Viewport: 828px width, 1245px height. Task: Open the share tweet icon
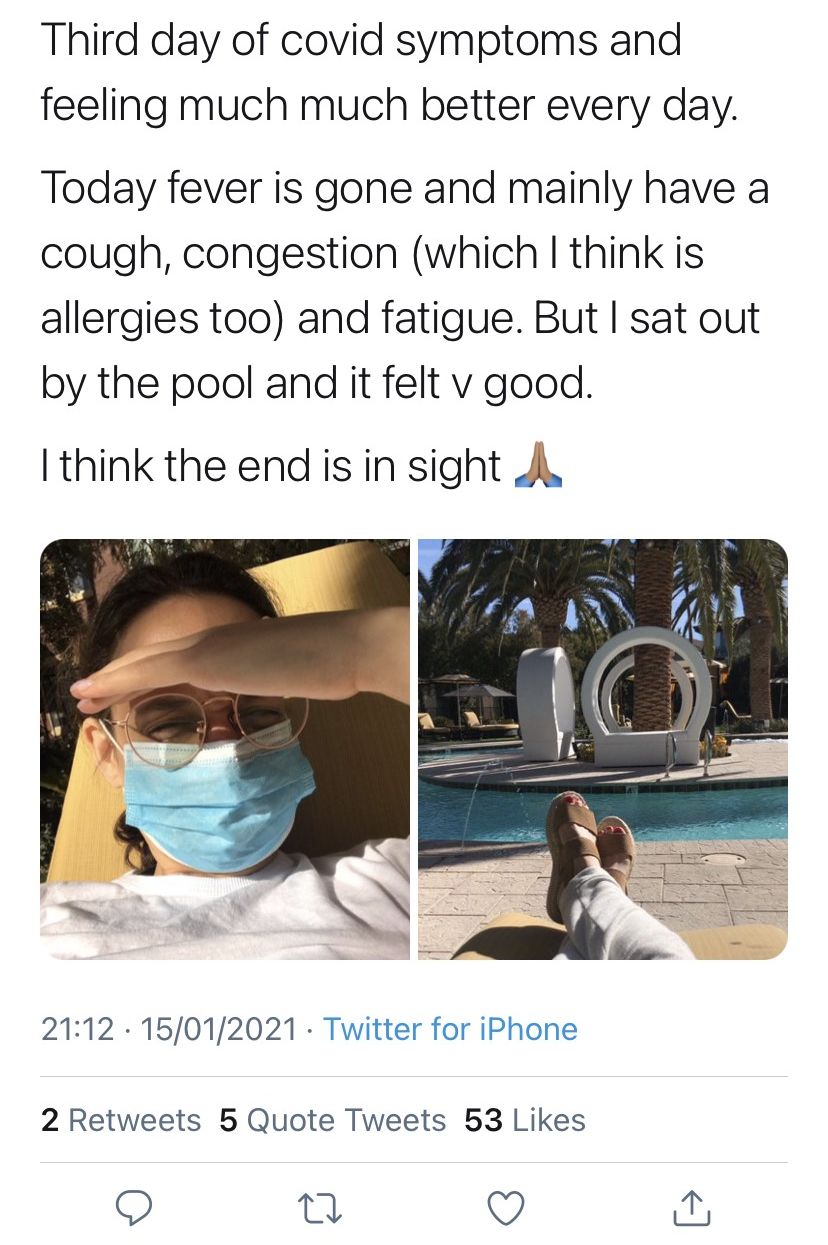click(693, 1209)
